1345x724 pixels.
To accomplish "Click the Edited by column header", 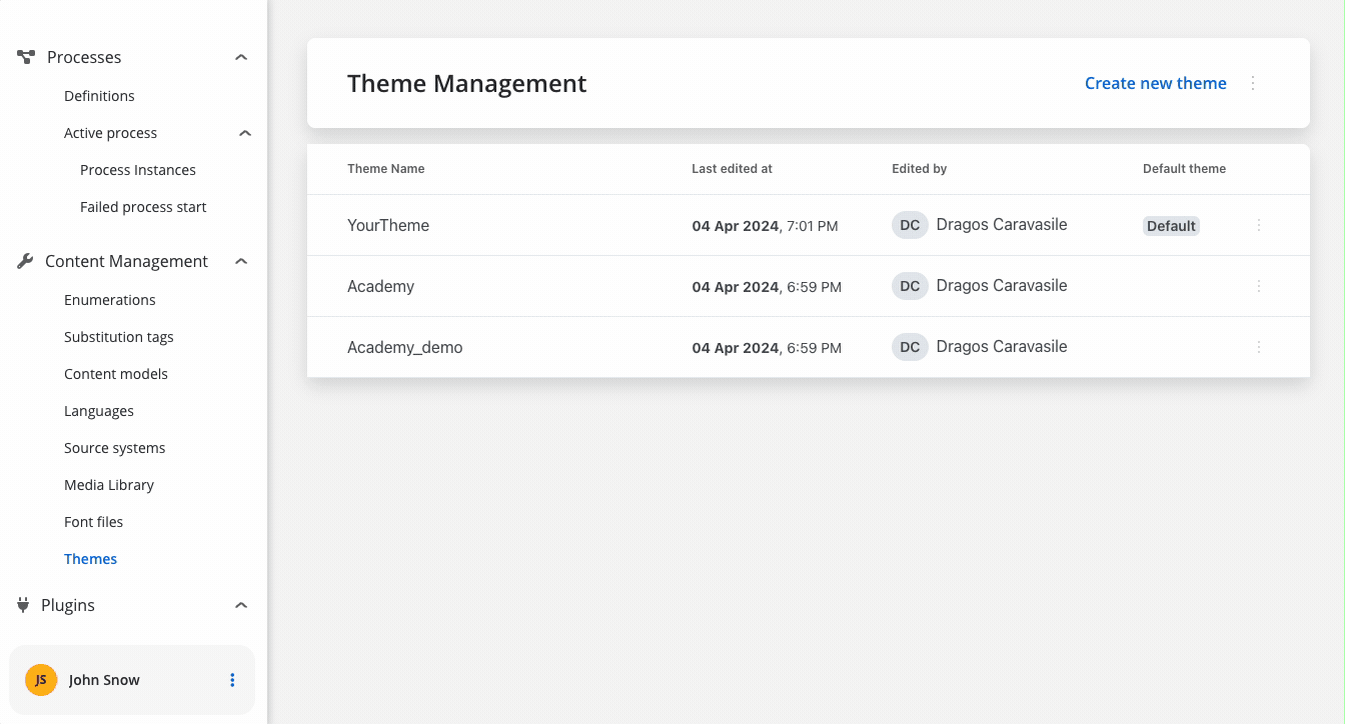I will pos(919,169).
